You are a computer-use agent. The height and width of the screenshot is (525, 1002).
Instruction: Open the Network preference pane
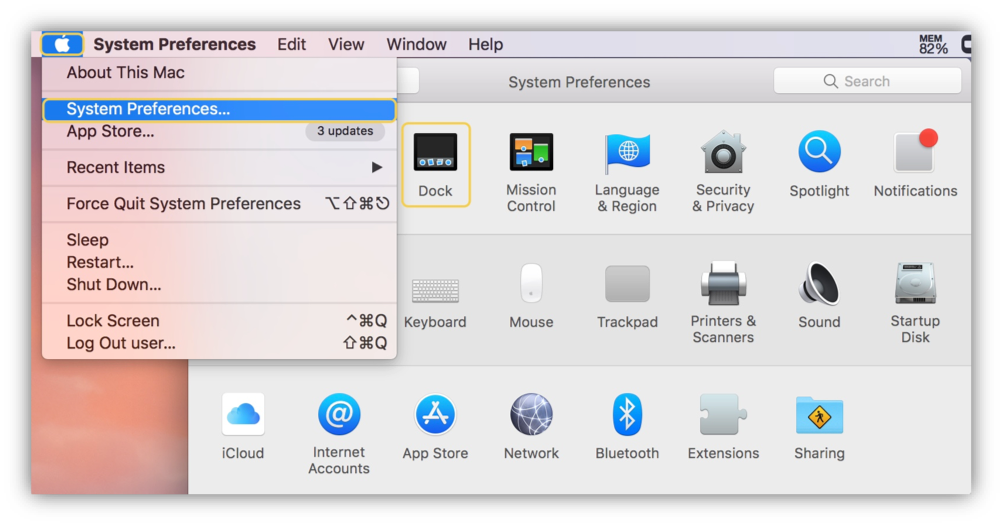[x=531, y=427]
